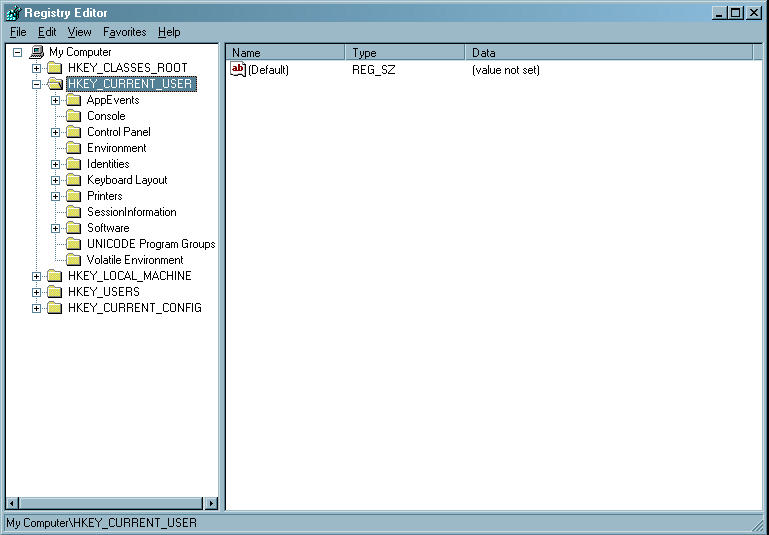Viewport: 769px width, 535px height.
Task: Expand the AppEvents key
Action: coord(55,101)
